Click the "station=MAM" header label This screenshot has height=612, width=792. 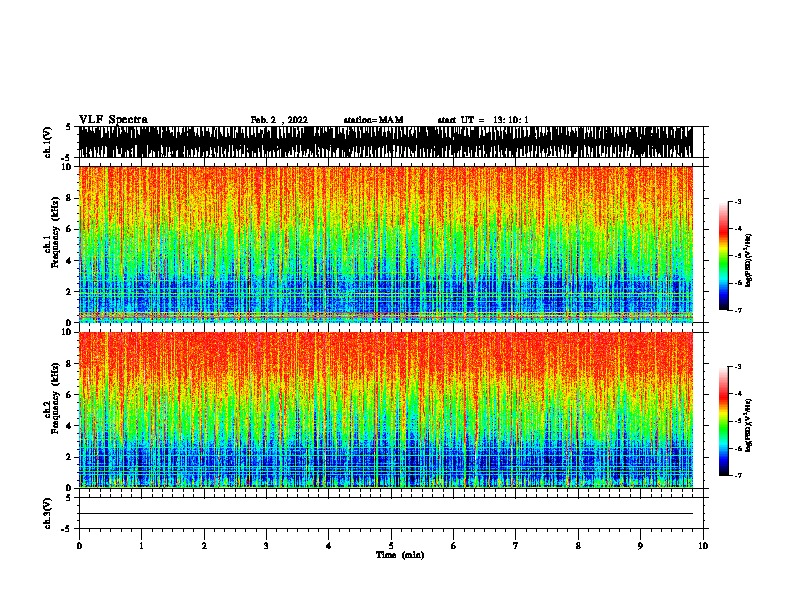[373, 120]
